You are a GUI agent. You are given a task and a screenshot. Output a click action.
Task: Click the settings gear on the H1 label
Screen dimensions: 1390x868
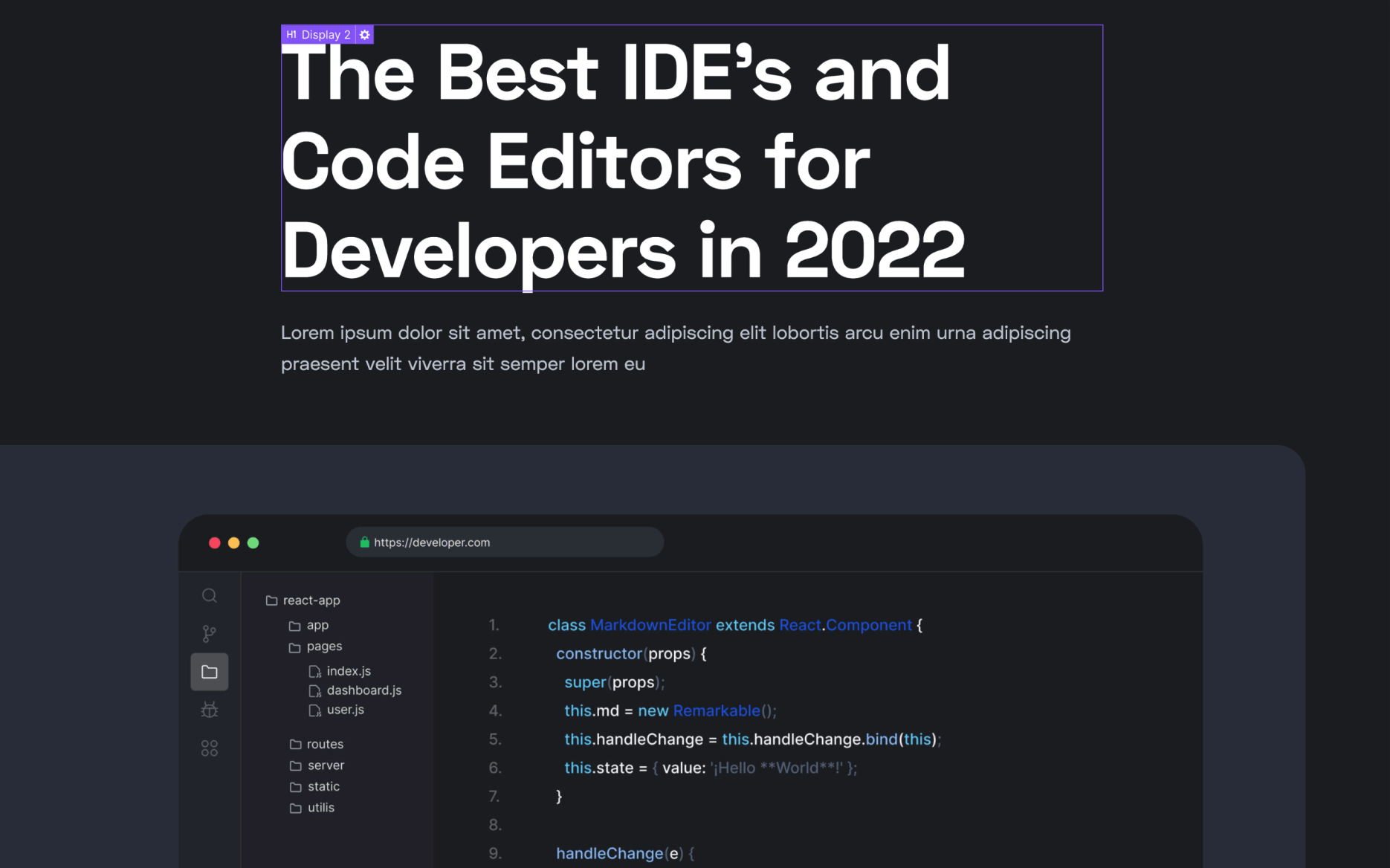364,34
